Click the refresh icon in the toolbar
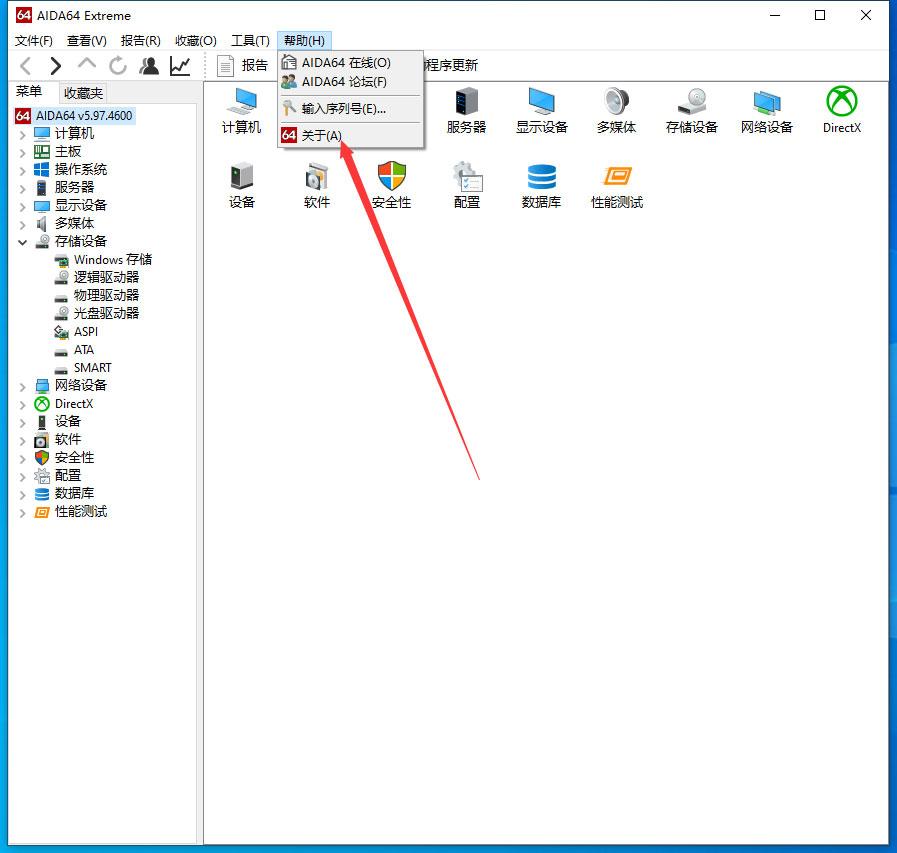Image resolution: width=897 pixels, height=853 pixels. (x=118, y=65)
